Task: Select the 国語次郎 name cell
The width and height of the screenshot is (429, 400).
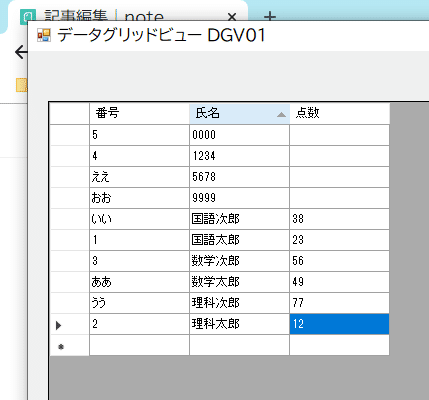Action: pyautogui.click(x=239, y=219)
